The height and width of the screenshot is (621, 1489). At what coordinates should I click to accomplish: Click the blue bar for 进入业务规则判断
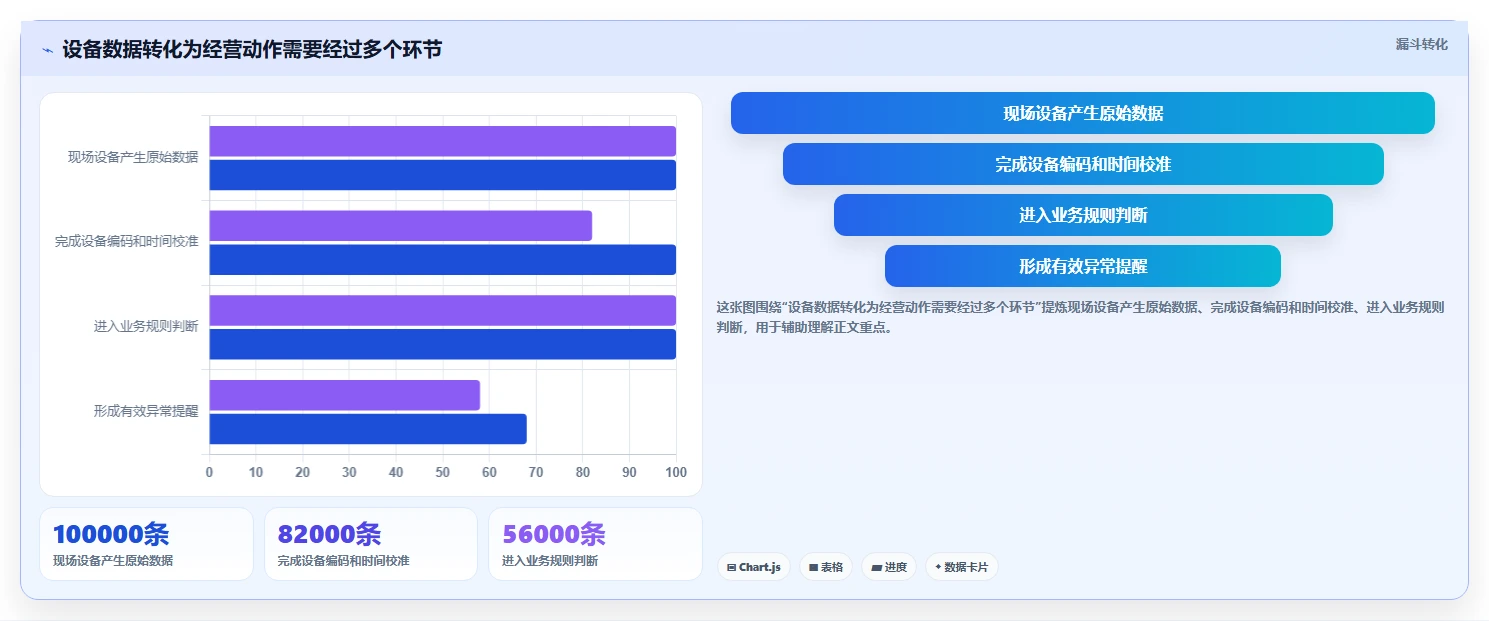click(443, 344)
